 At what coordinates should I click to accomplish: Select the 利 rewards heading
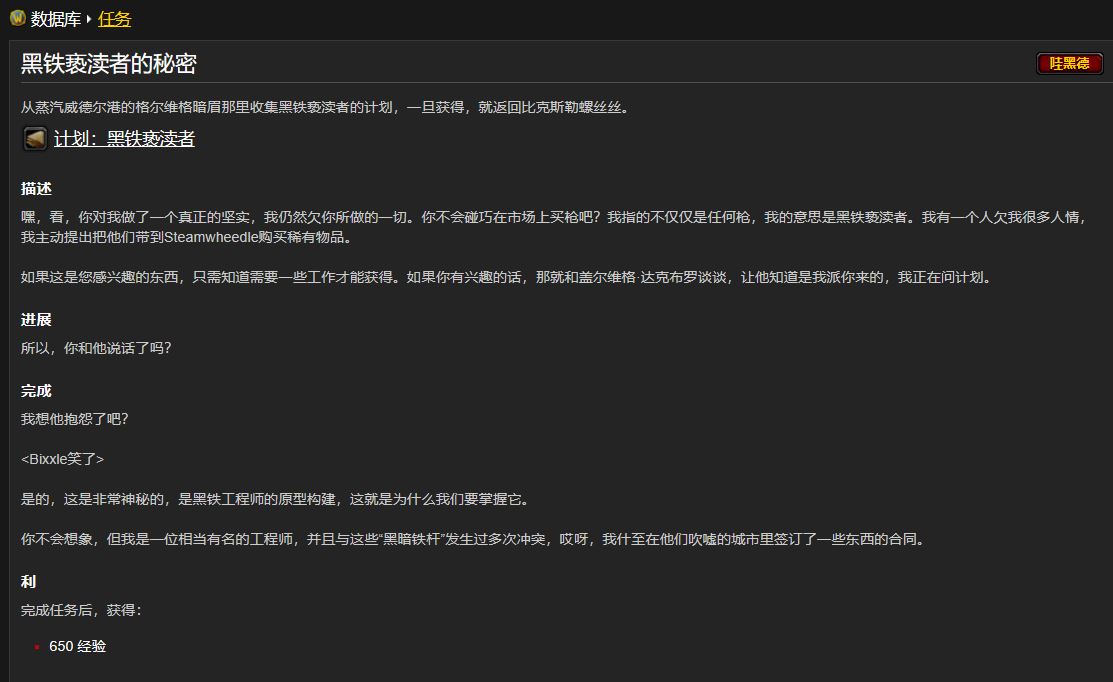pos(28,581)
